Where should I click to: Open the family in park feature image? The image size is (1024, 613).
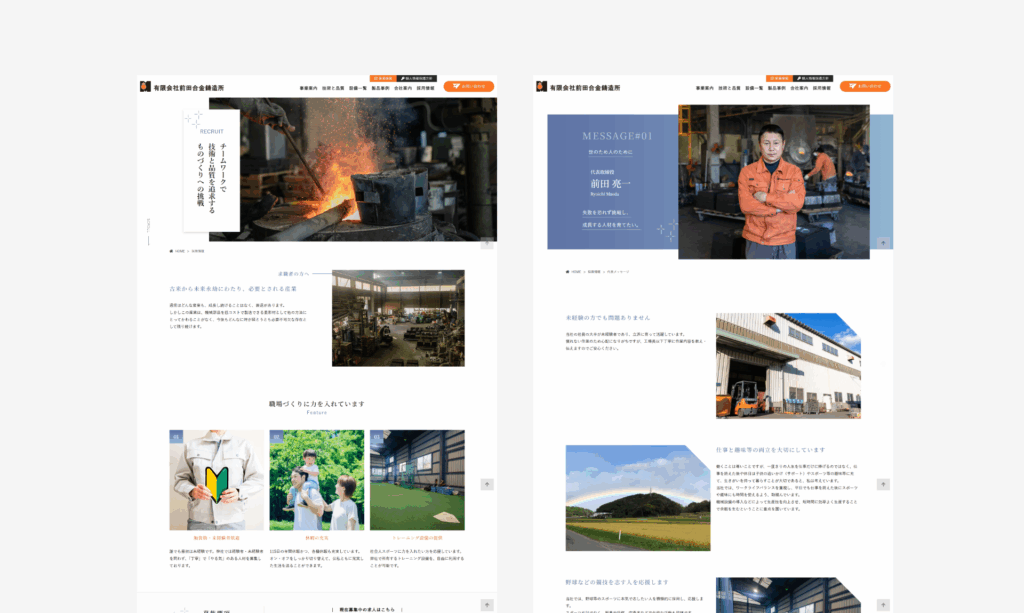click(x=316, y=480)
